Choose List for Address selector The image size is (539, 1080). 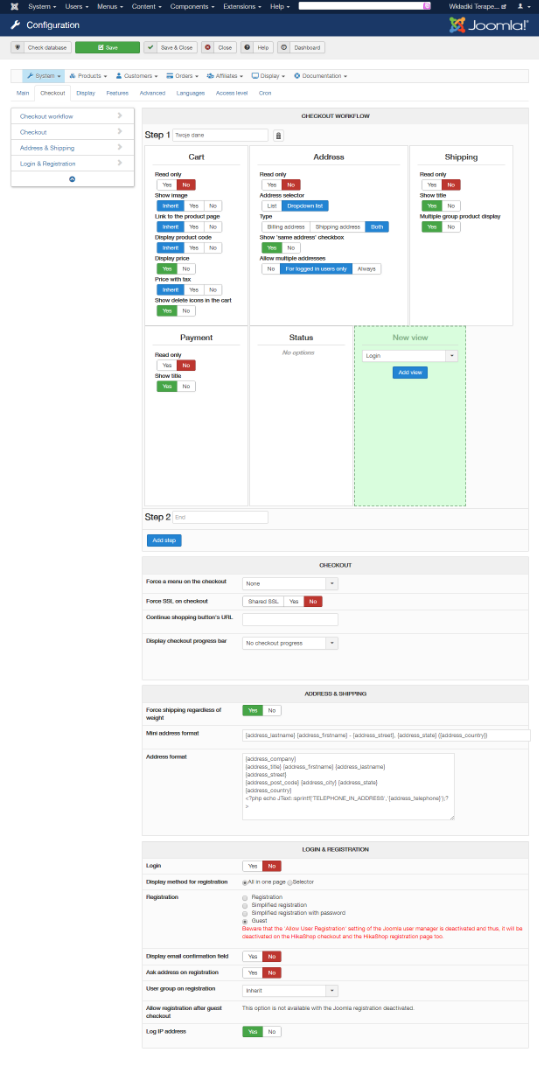271,205
